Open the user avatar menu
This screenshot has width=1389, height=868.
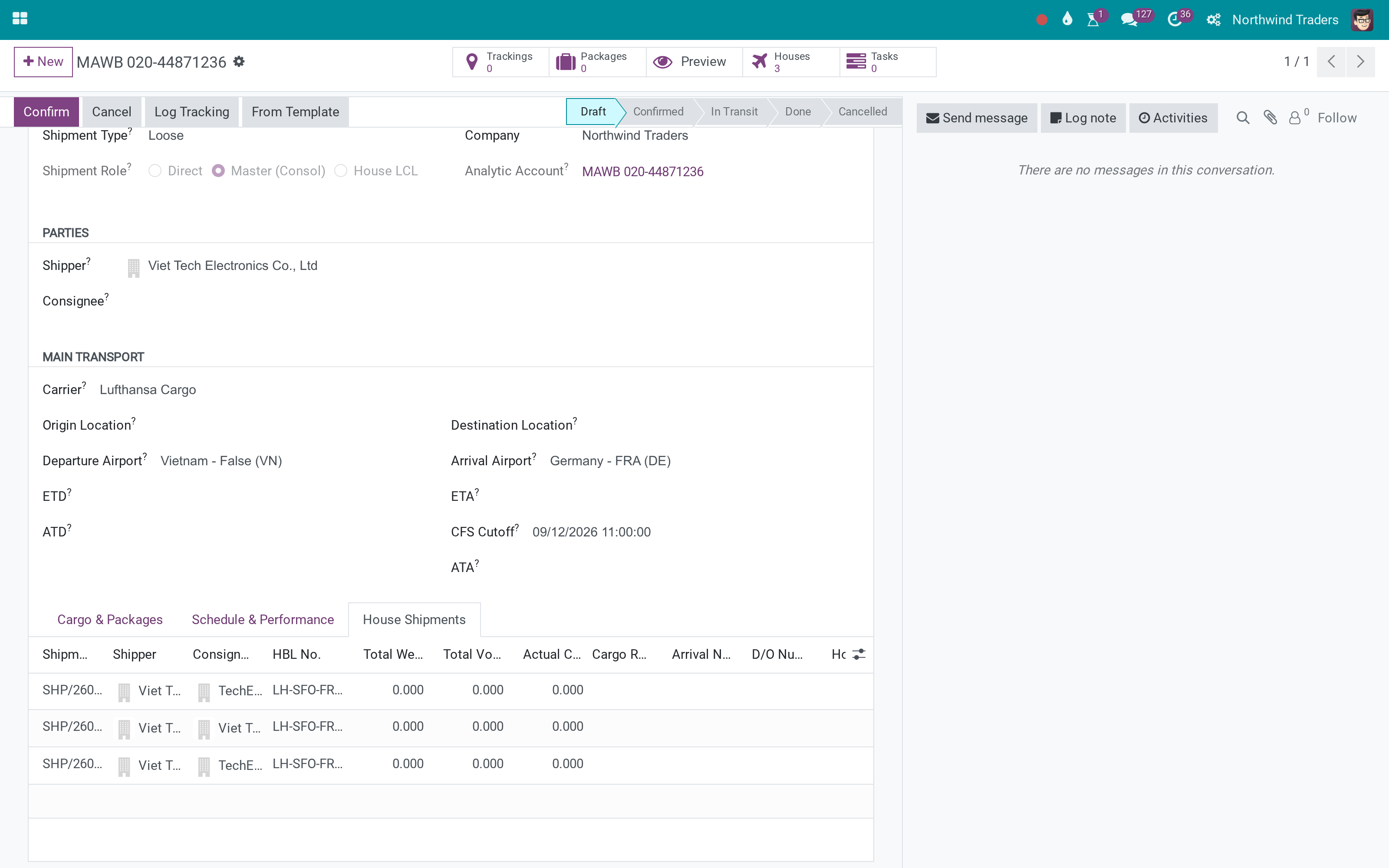(x=1362, y=20)
